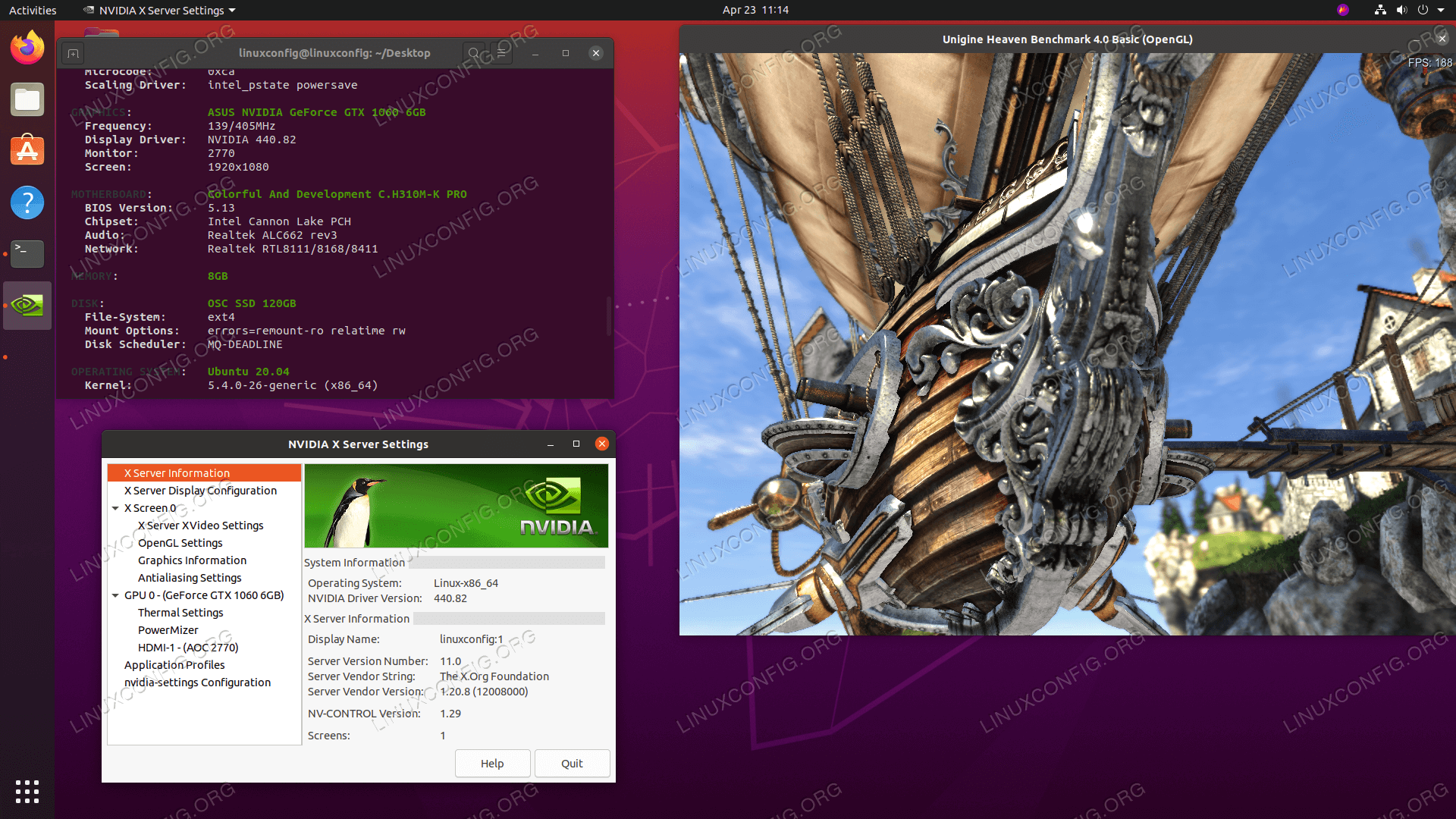1456x819 pixels.
Task: Maximize the terminal window
Action: pyautogui.click(x=566, y=53)
